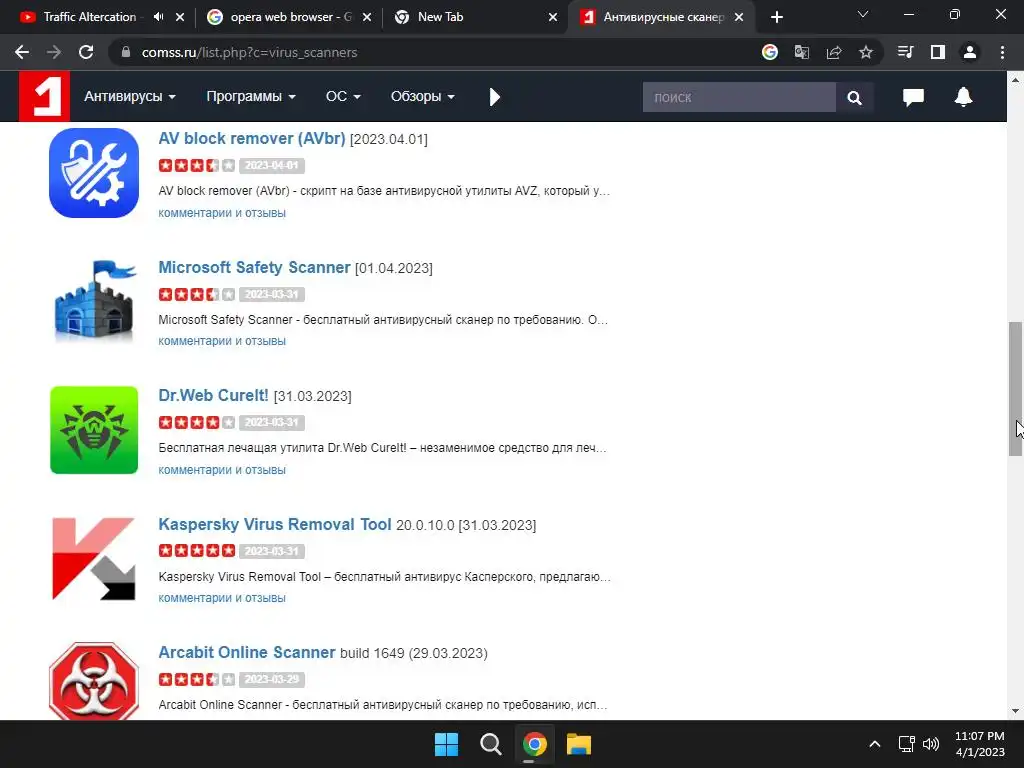Click the play arrow in site navbar
Screen dimensions: 1024x768
coord(494,97)
